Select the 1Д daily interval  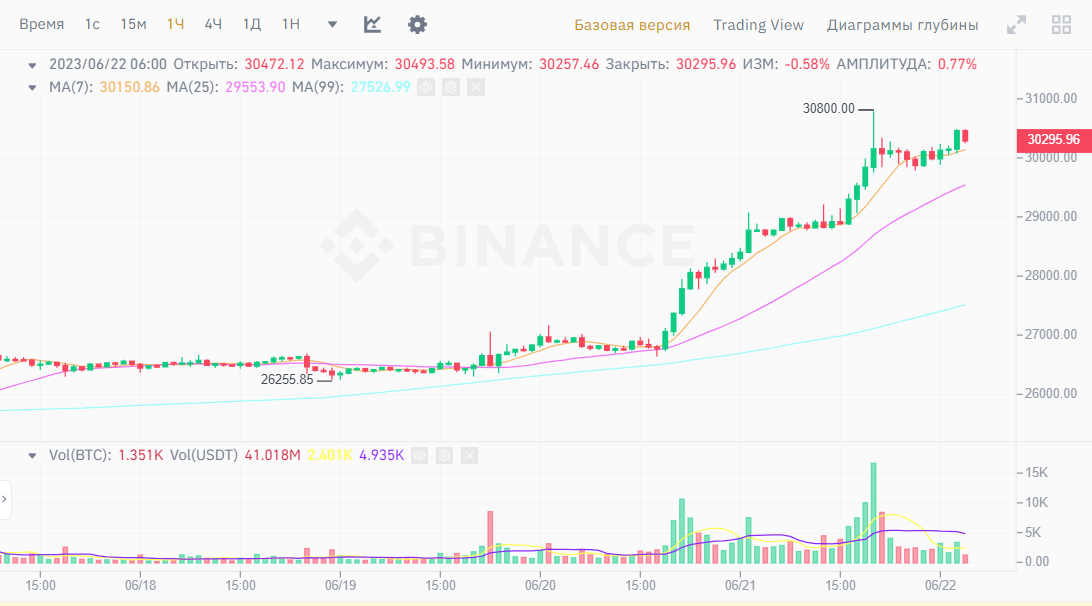pos(252,24)
